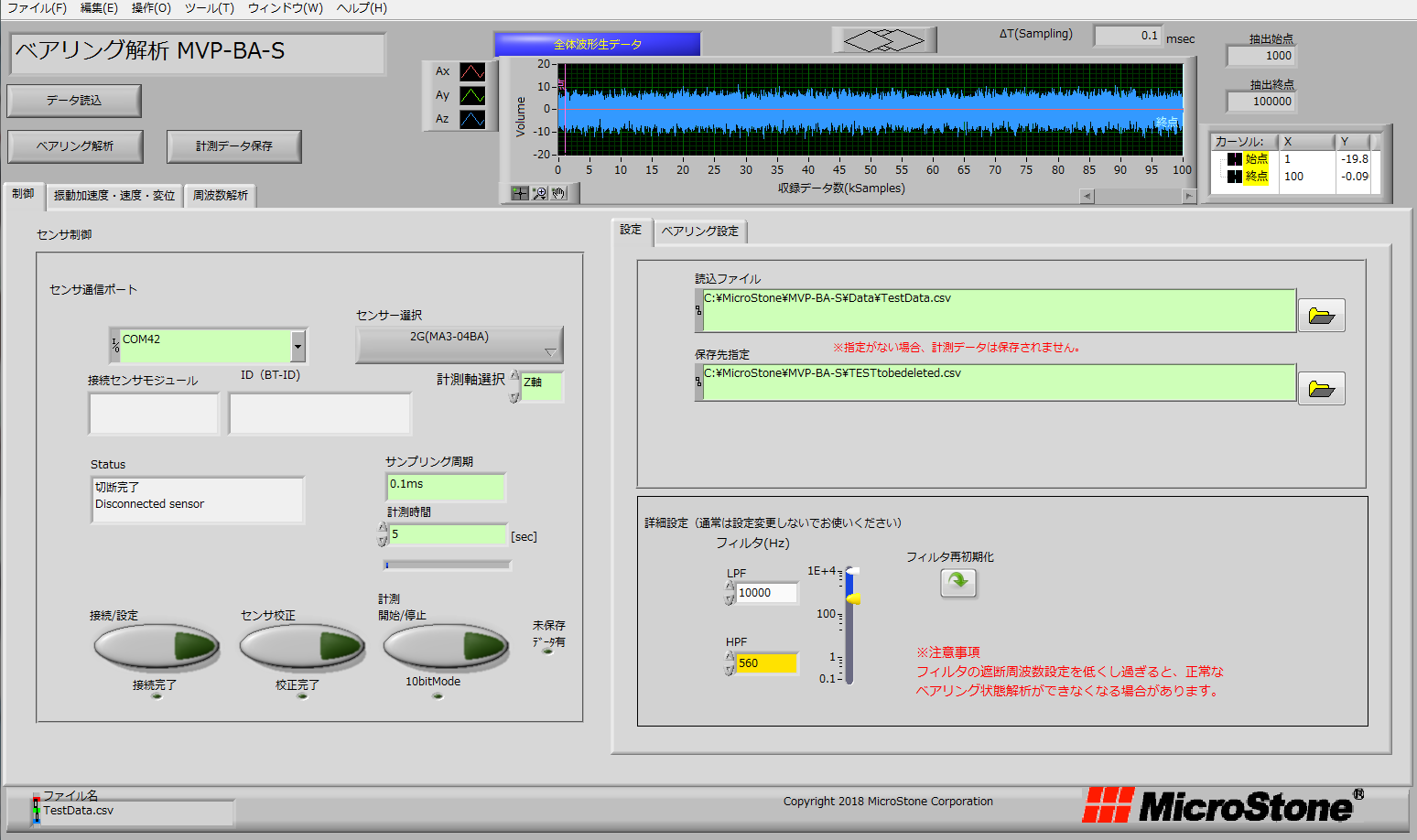Click the 終点 X value 100 cell

[1307, 177]
